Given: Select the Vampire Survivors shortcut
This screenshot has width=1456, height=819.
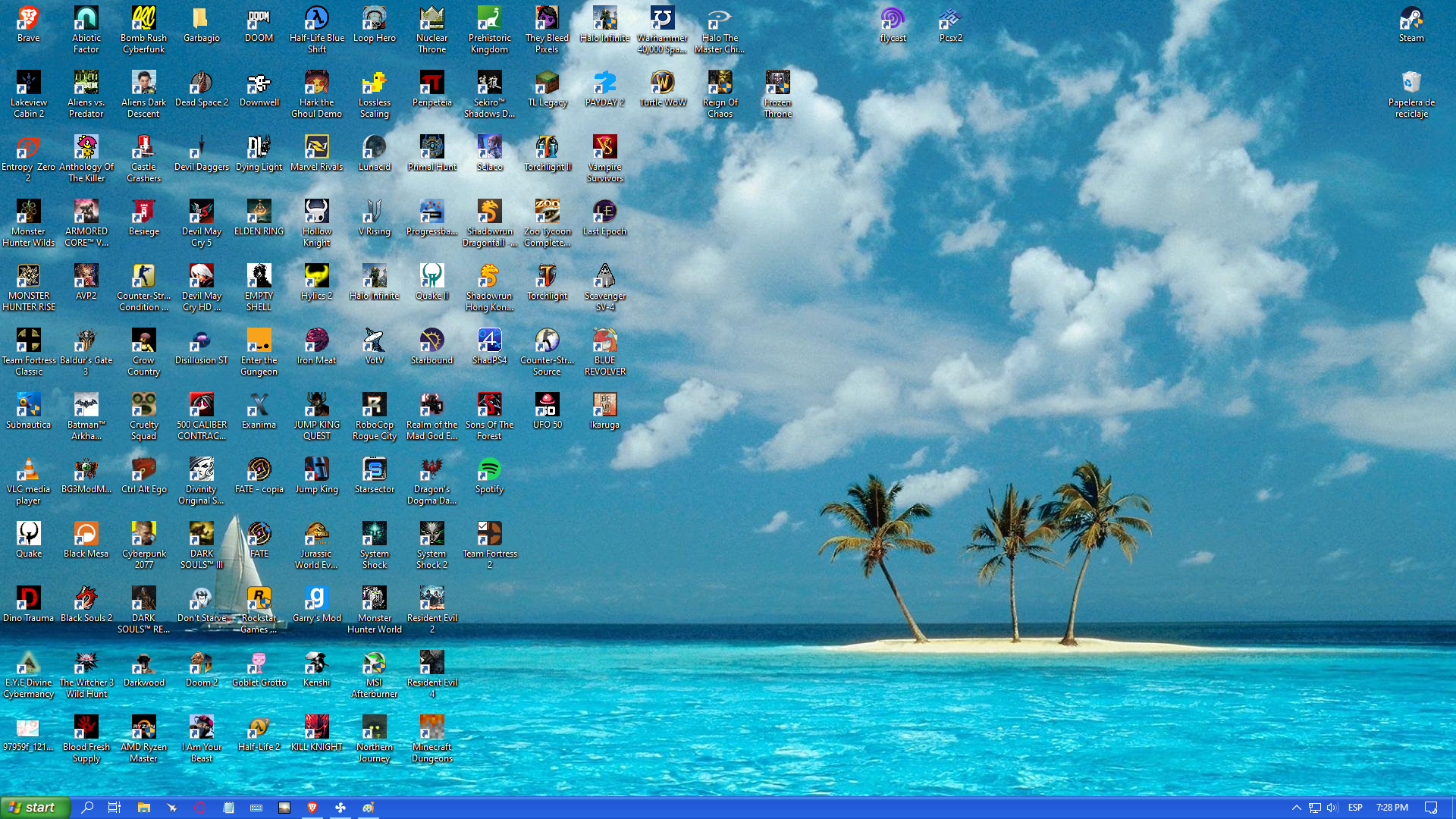Looking at the screenshot, I should [605, 158].
